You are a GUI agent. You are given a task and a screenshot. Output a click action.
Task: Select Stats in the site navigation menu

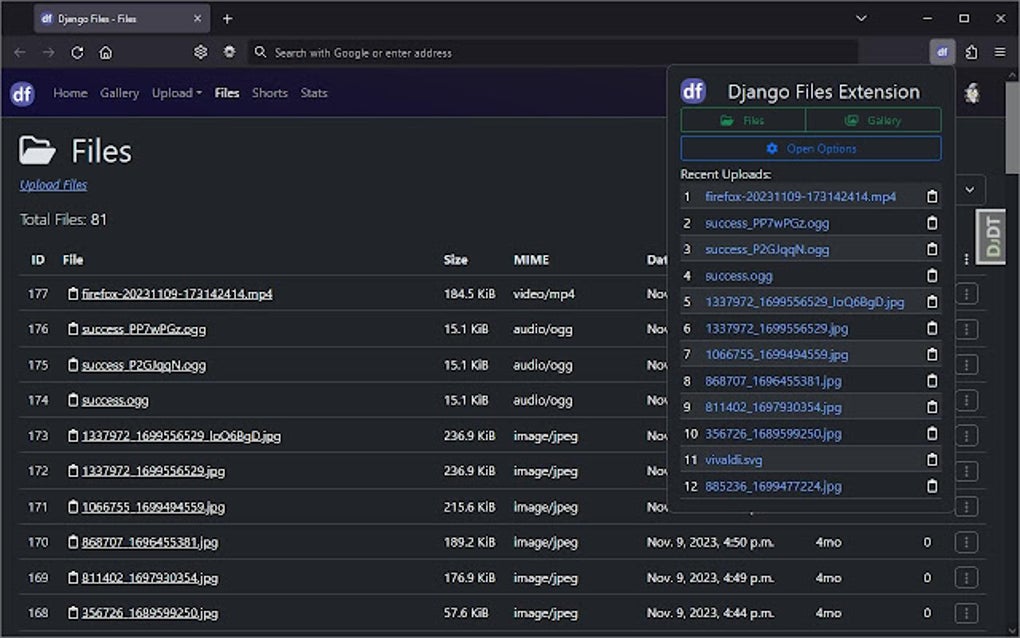point(314,93)
